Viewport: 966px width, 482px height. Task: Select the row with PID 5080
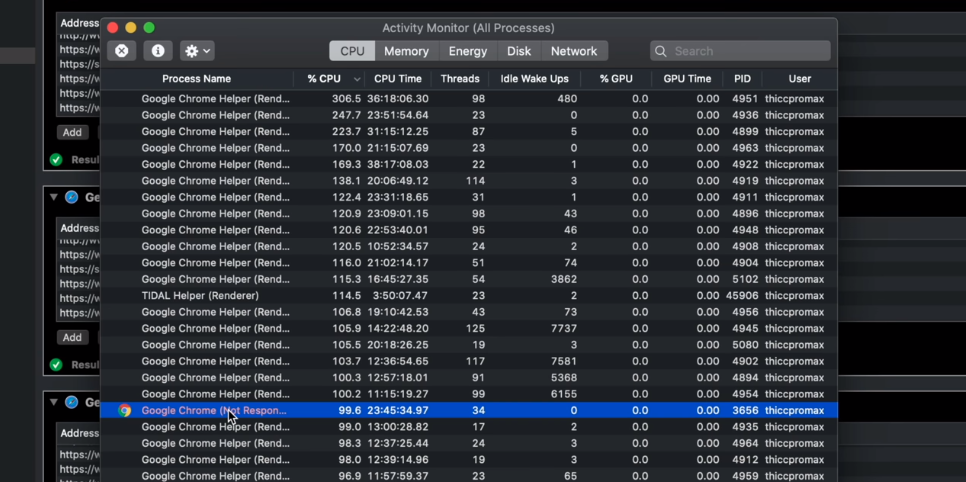tap(469, 345)
